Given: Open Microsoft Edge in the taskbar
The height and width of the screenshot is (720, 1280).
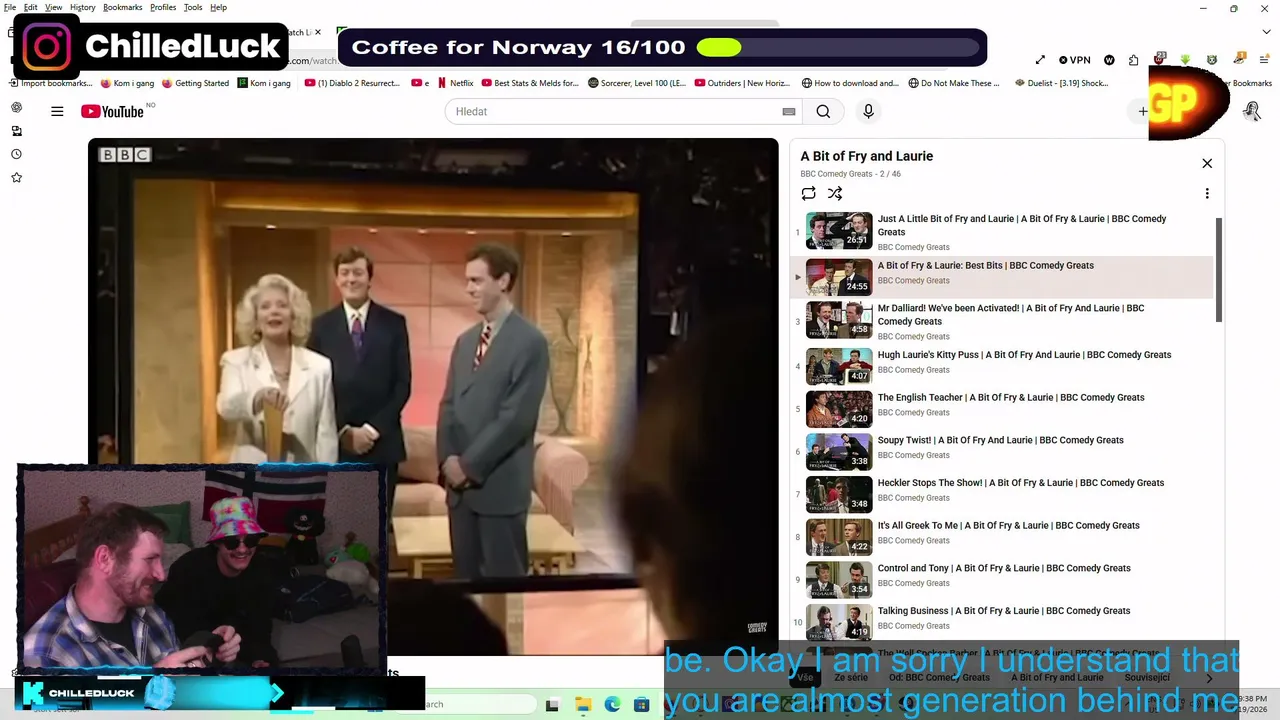Looking at the screenshot, I should click(612, 705).
